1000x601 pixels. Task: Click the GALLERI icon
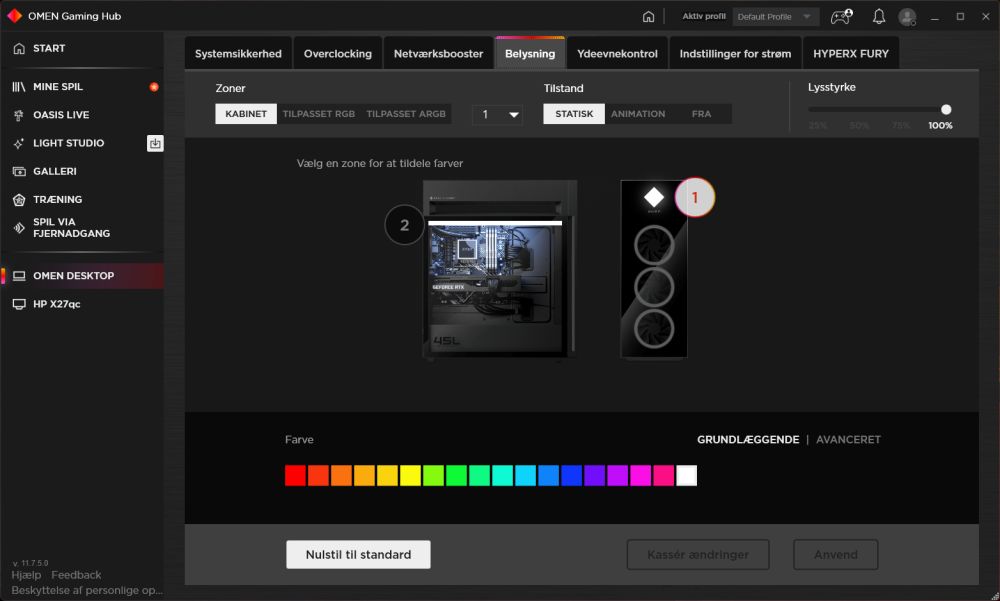(x=19, y=171)
